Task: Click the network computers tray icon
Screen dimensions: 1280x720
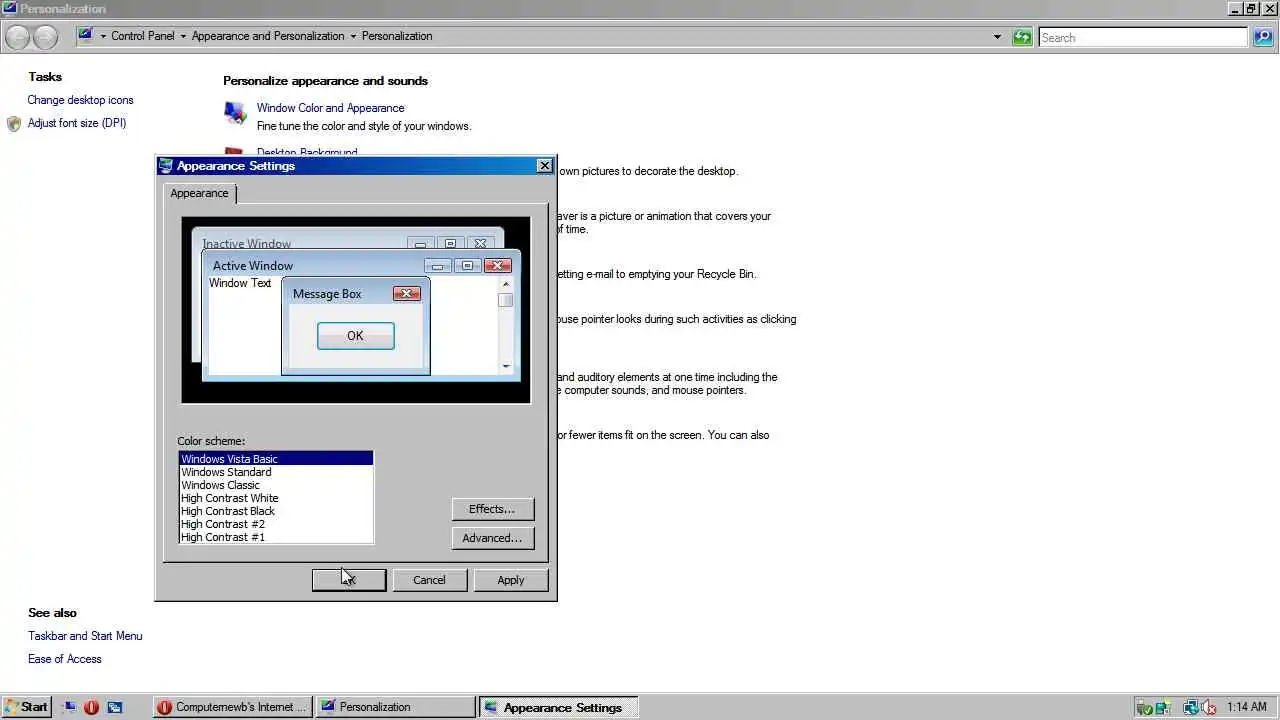Action: click(1190, 707)
